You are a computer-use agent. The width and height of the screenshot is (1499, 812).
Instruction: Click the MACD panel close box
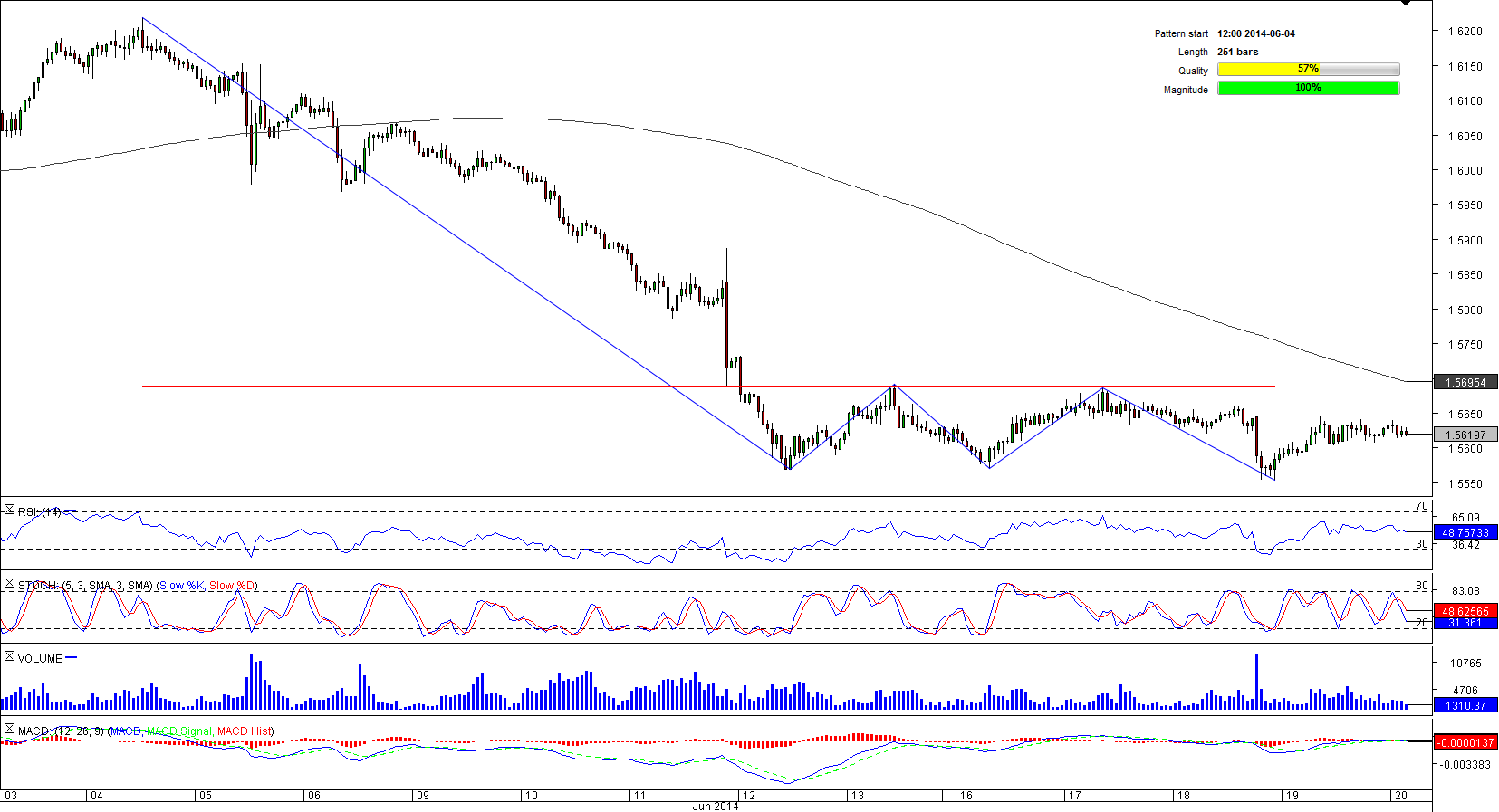[x=9, y=729]
